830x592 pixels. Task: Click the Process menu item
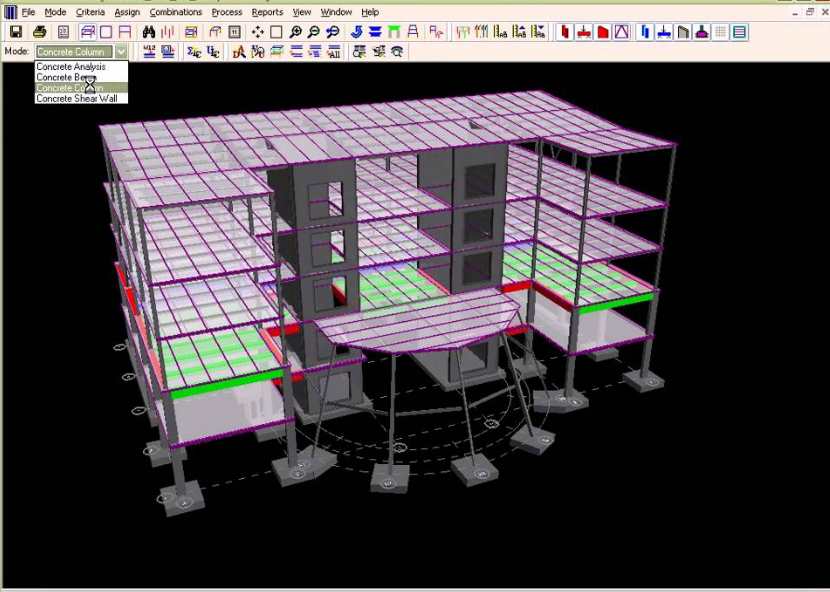(227, 12)
